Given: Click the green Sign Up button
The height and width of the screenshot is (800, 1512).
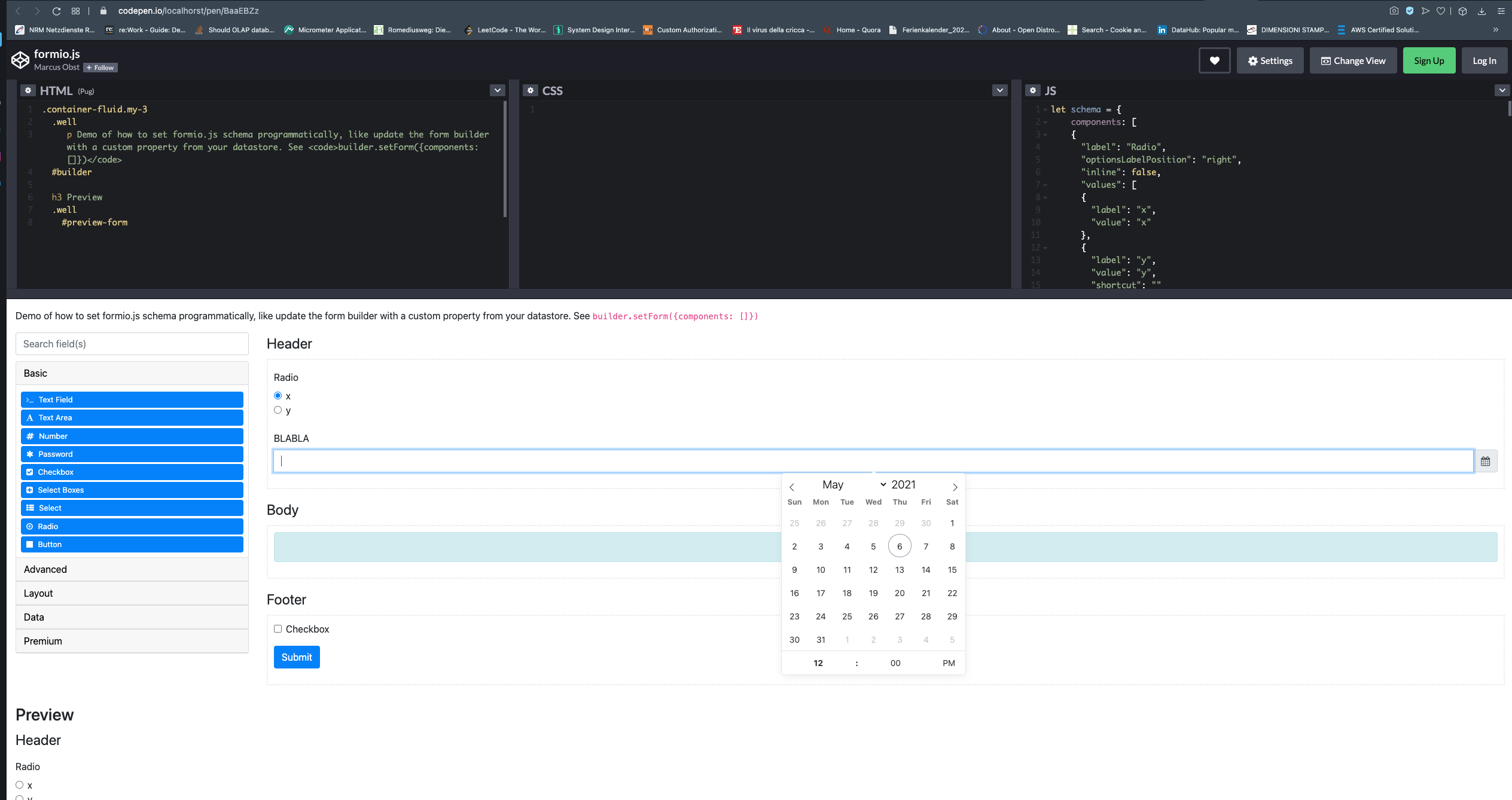Looking at the screenshot, I should click(x=1429, y=60).
